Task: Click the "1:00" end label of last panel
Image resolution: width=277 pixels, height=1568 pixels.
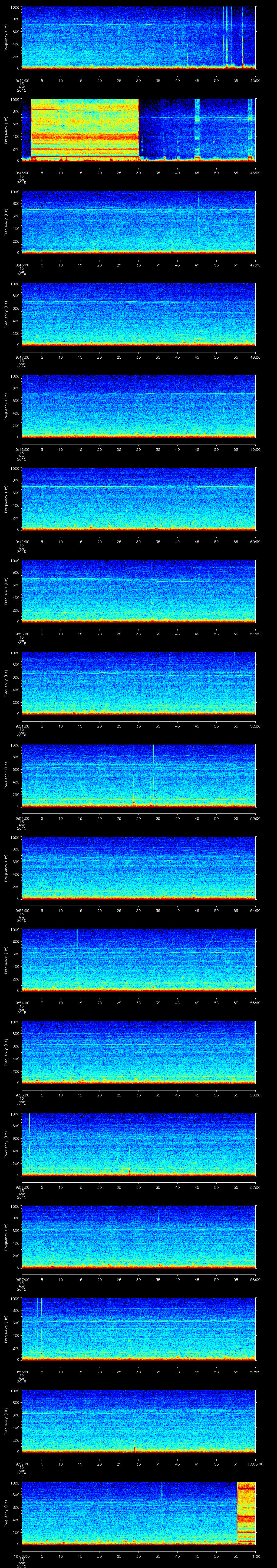Action: pyautogui.click(x=256, y=1556)
